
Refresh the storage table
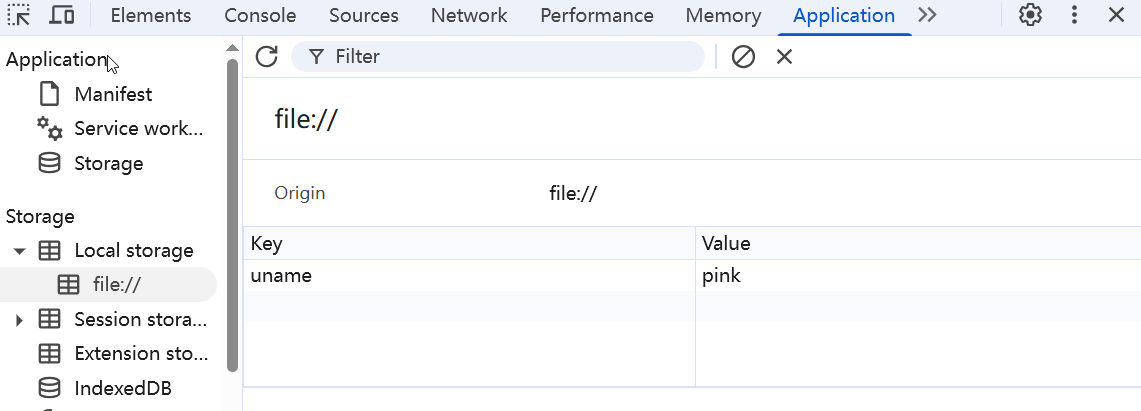tap(267, 57)
